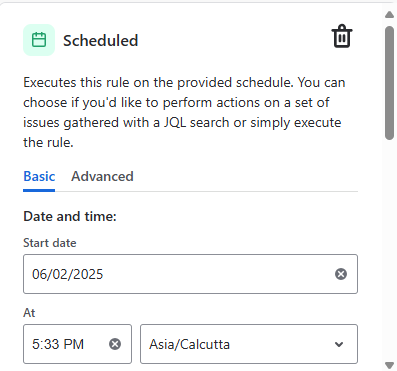The width and height of the screenshot is (397, 371).
Task: Click the scrollbar up arrow
Action: 389,14
